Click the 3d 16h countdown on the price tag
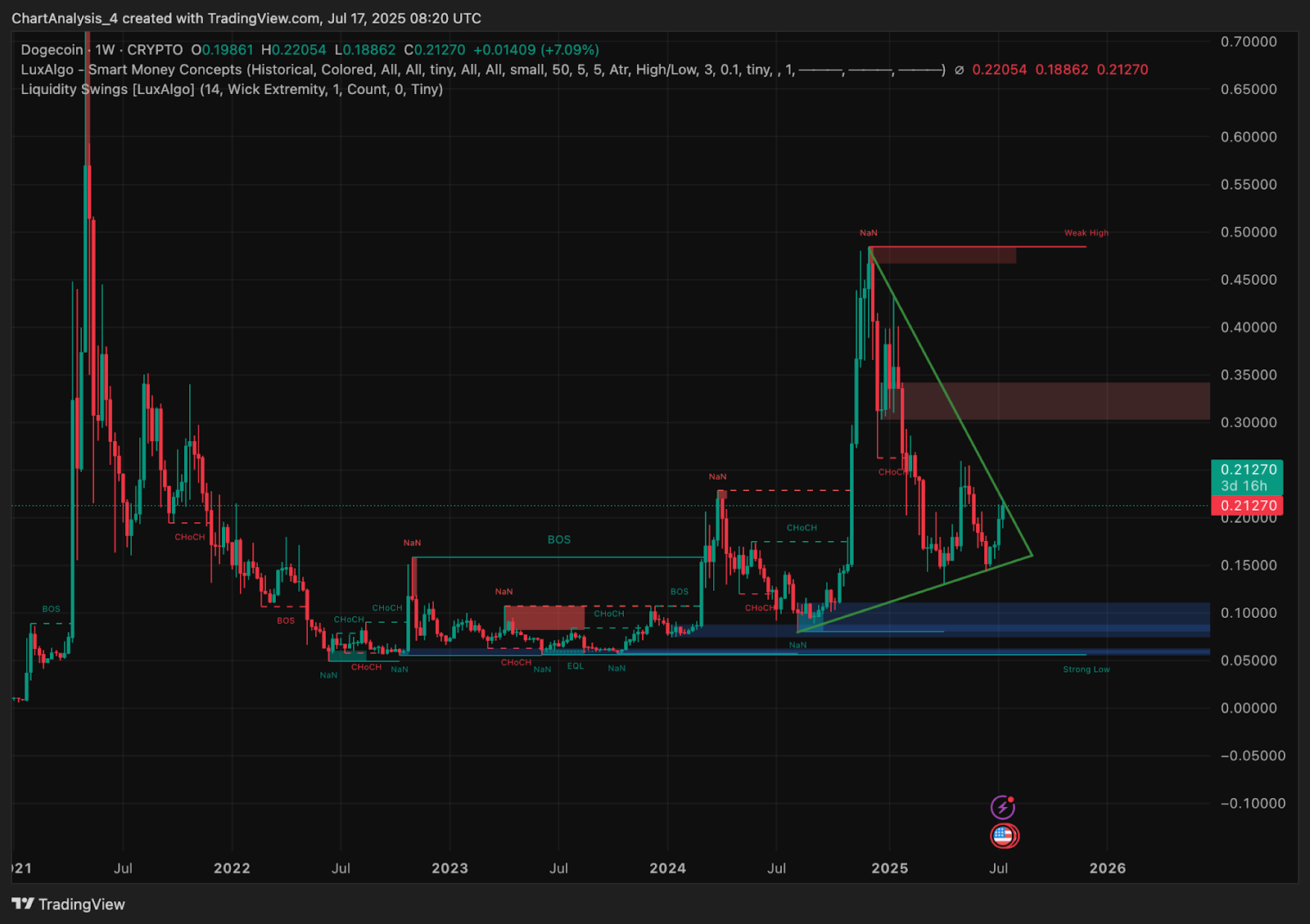 pyautogui.click(x=1244, y=486)
